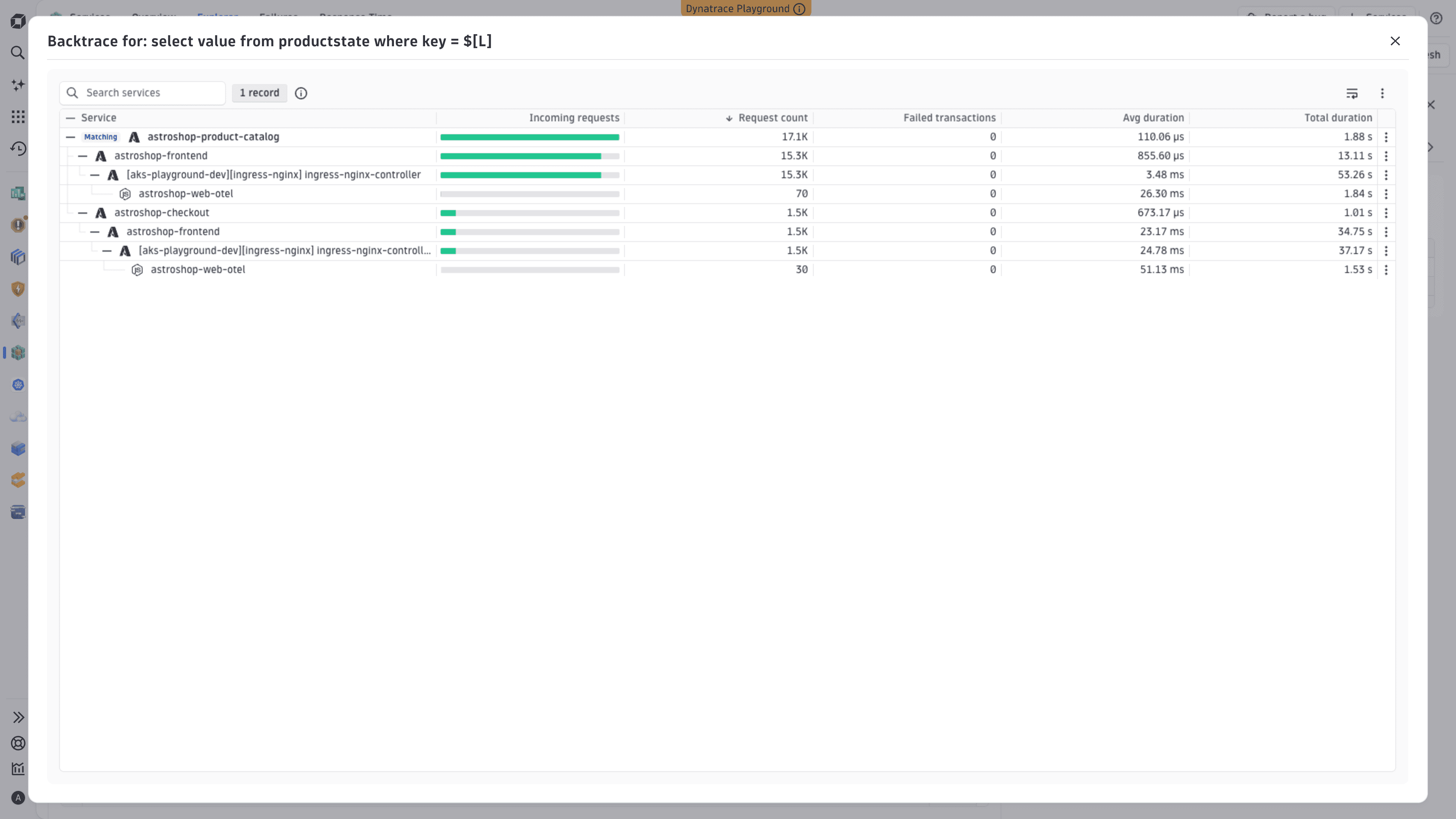Click the Total duration column header
This screenshot has width=1456, height=819.
[1338, 118]
